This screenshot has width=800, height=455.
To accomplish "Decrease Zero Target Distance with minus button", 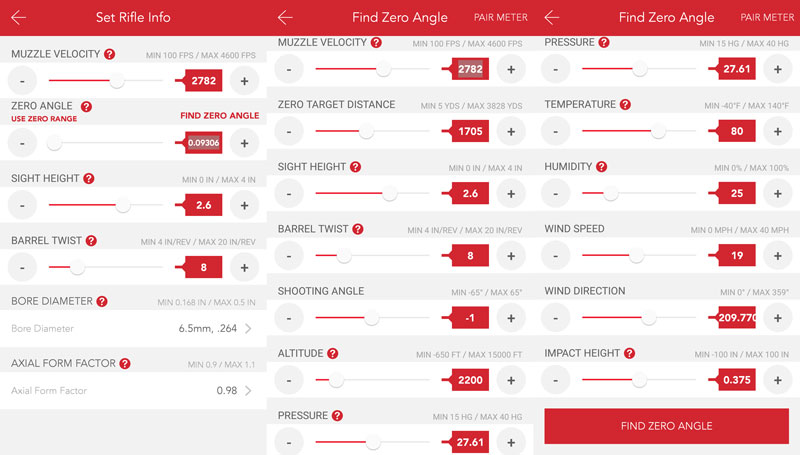I will 289,132.
